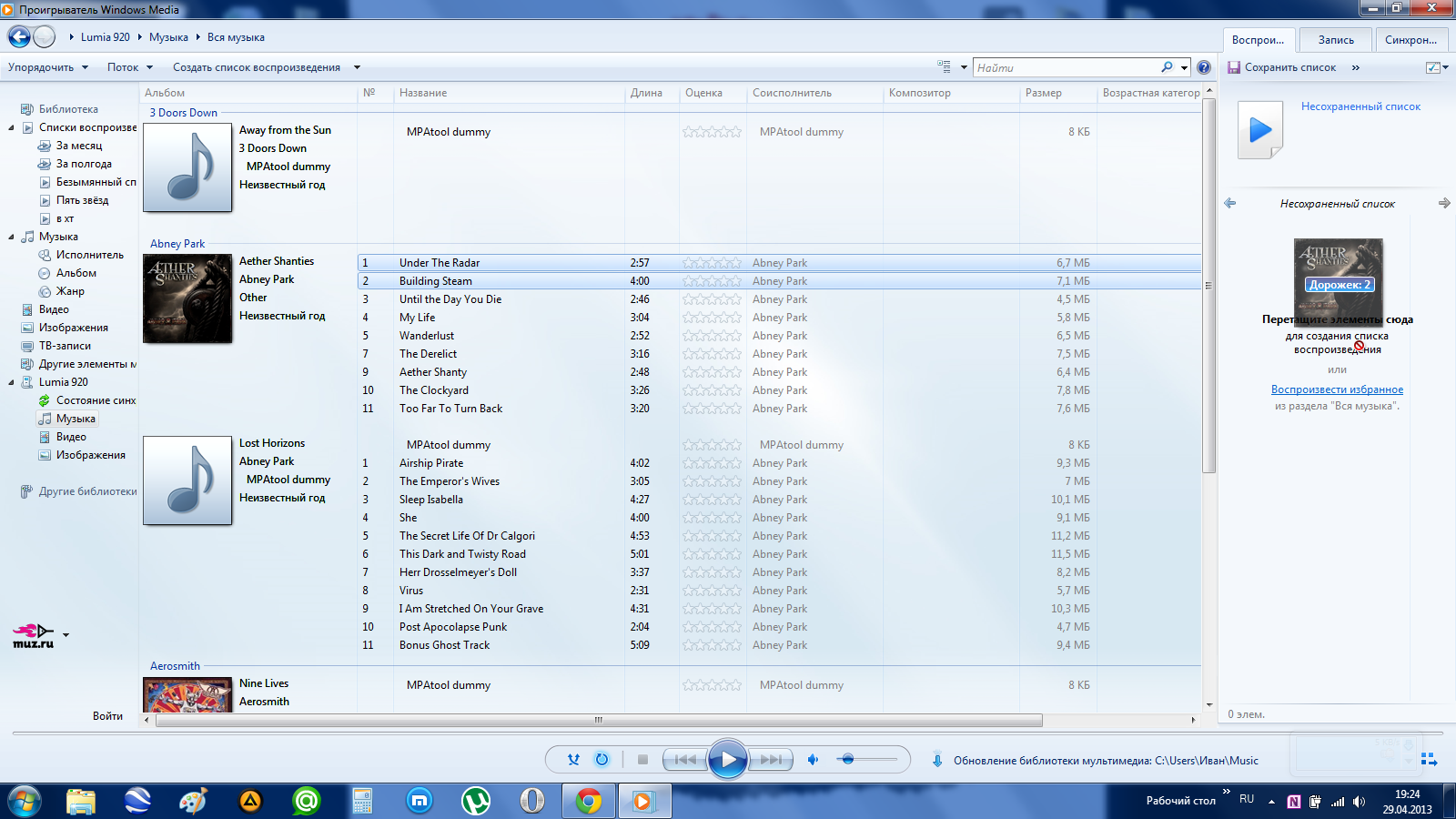Click Войти sign-in link
This screenshot has width=1456, height=819.
tap(107, 716)
